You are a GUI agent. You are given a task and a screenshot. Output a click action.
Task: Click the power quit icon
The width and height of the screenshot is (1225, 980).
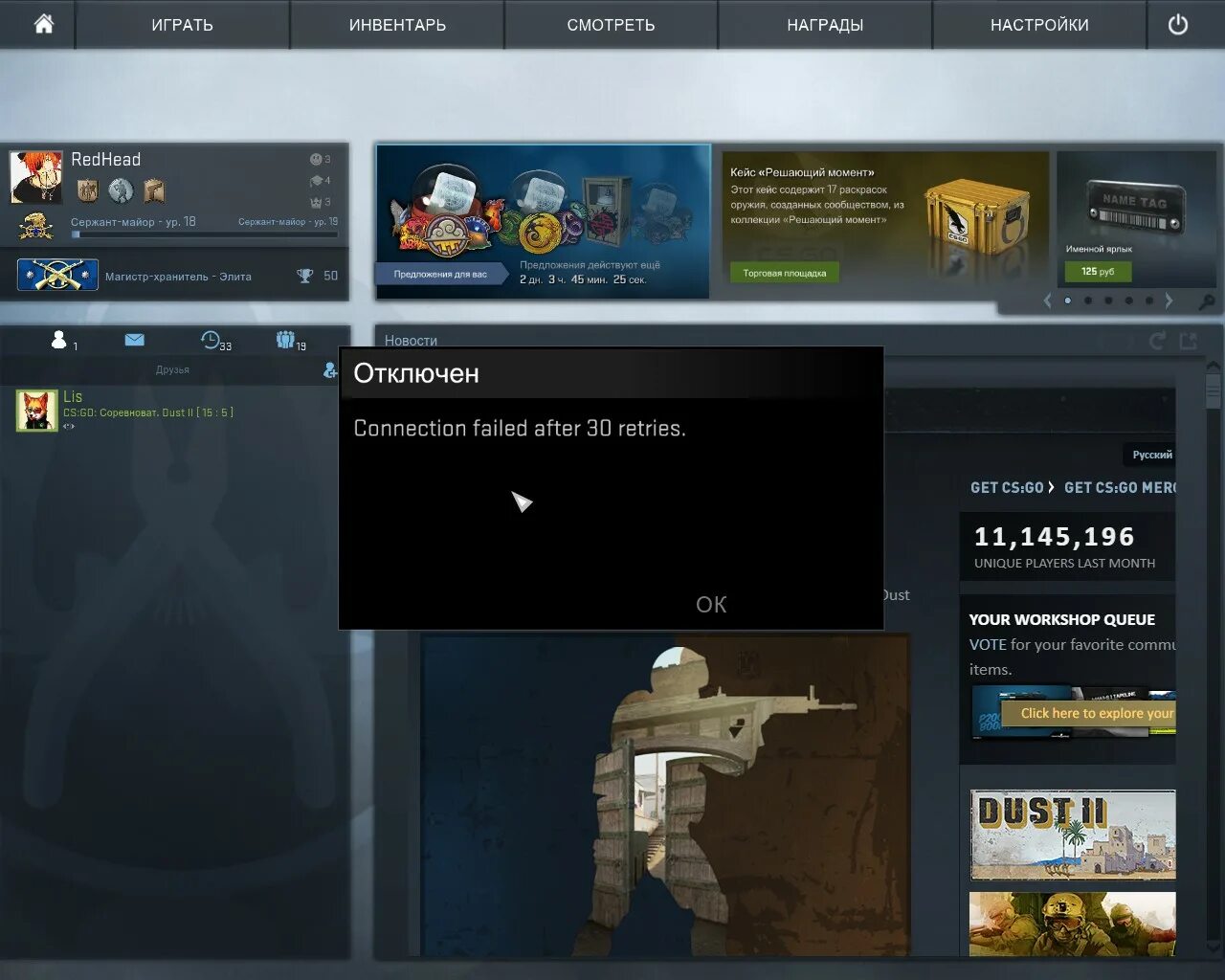pyautogui.click(x=1178, y=25)
